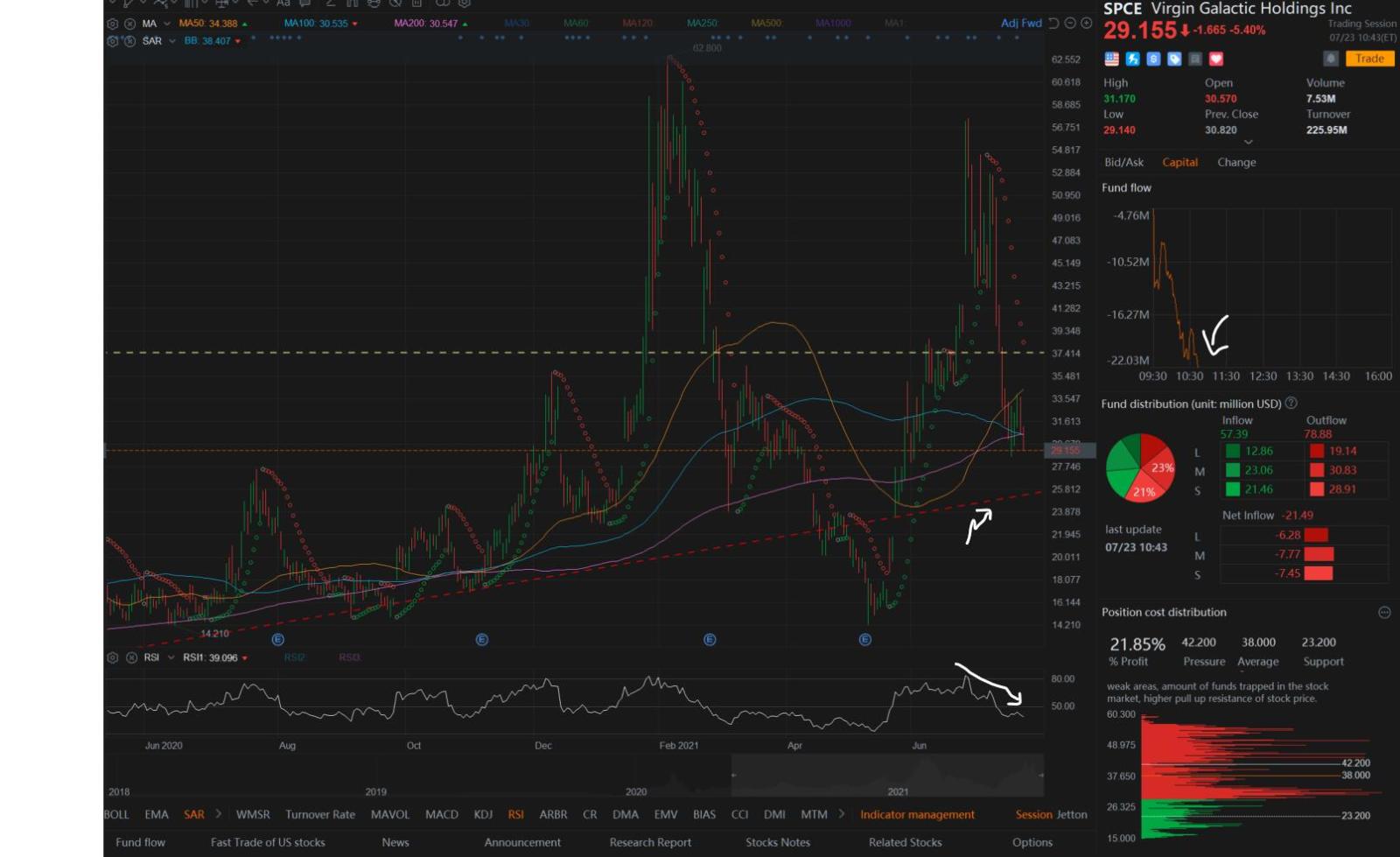Click the 2019 label on the overview timeline

coord(376,791)
